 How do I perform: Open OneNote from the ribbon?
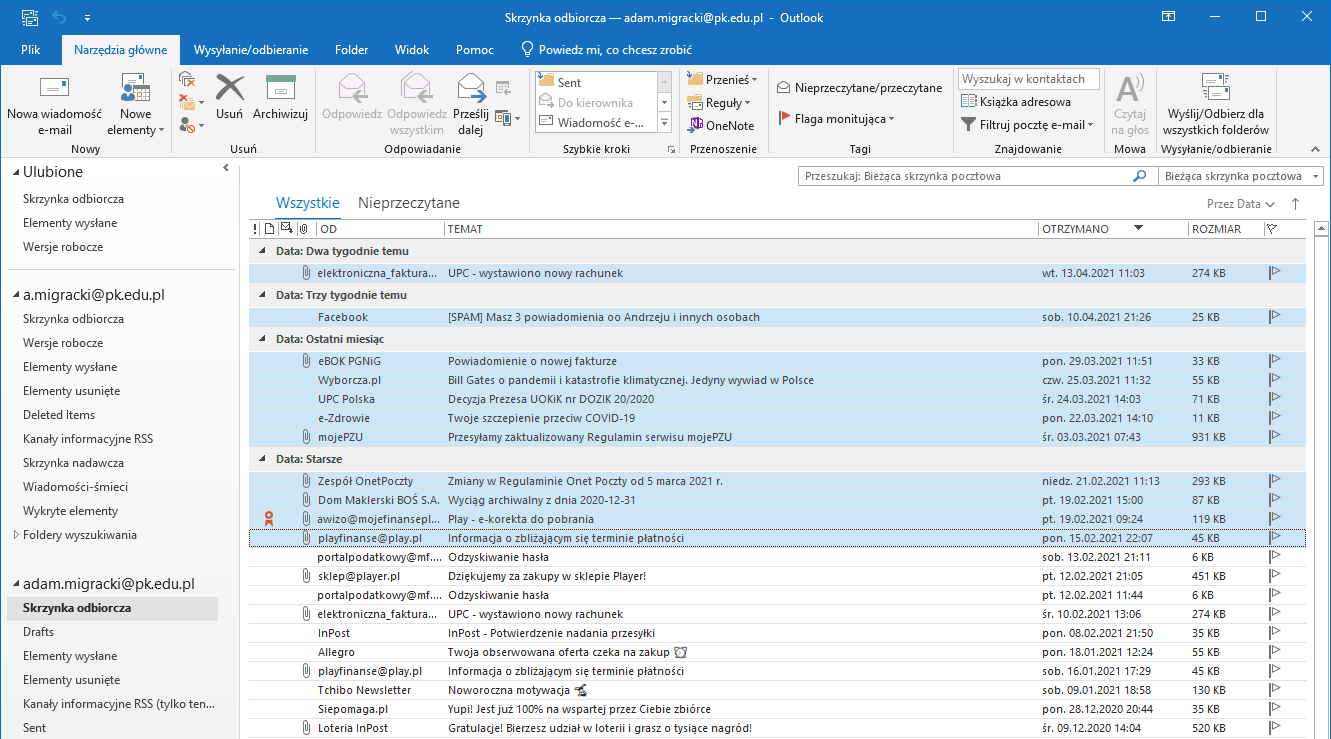(x=720, y=126)
